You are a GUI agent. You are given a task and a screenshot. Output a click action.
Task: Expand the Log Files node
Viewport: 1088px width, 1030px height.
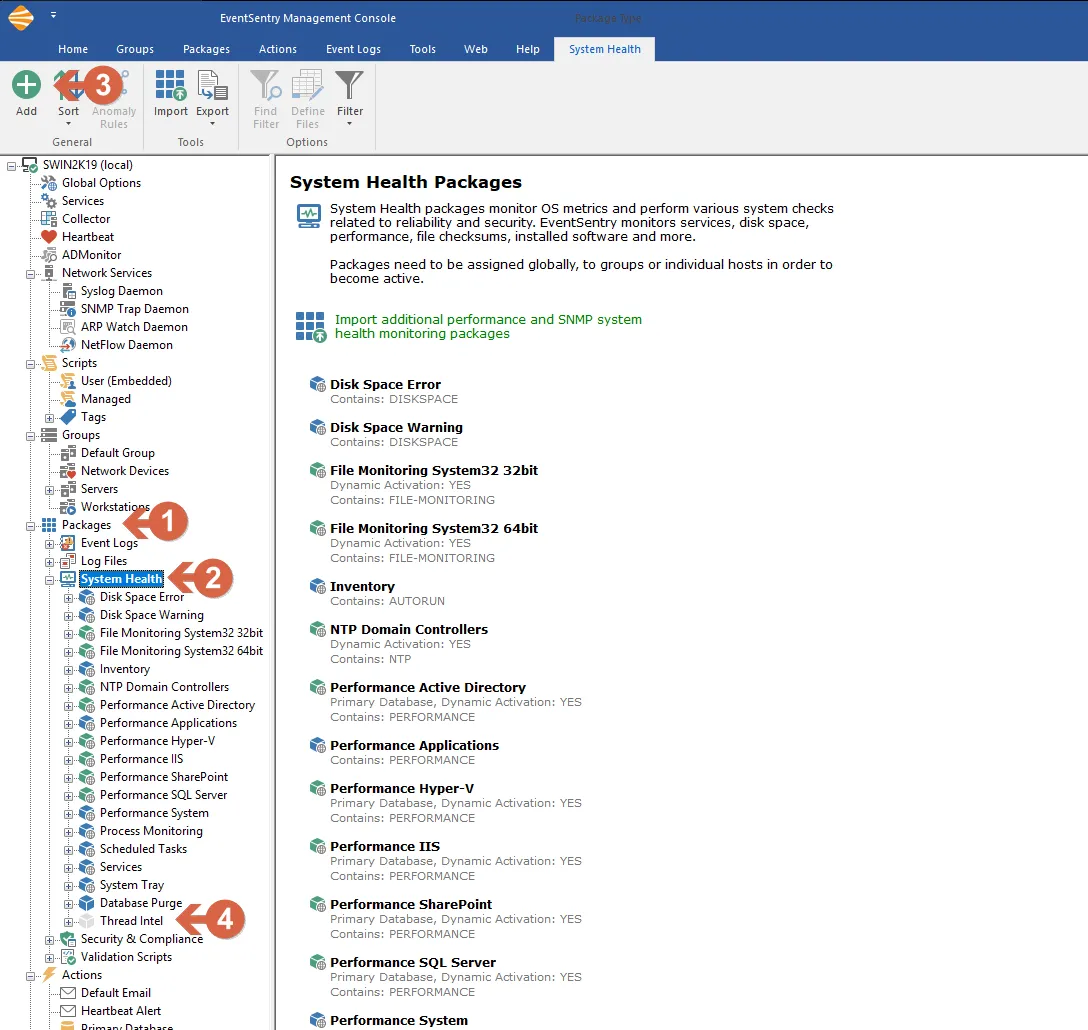tap(49, 562)
